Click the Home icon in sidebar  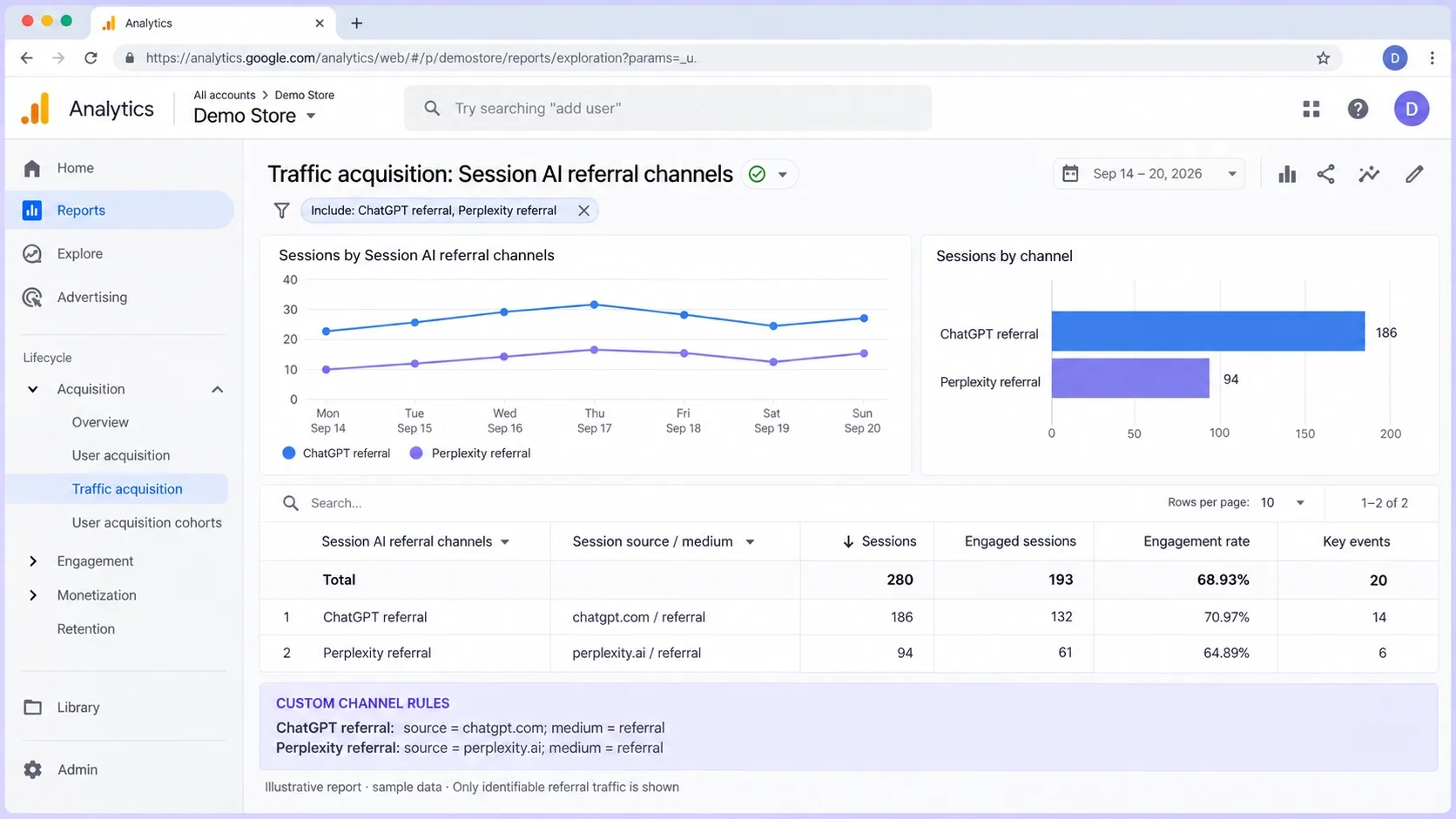[32, 168]
